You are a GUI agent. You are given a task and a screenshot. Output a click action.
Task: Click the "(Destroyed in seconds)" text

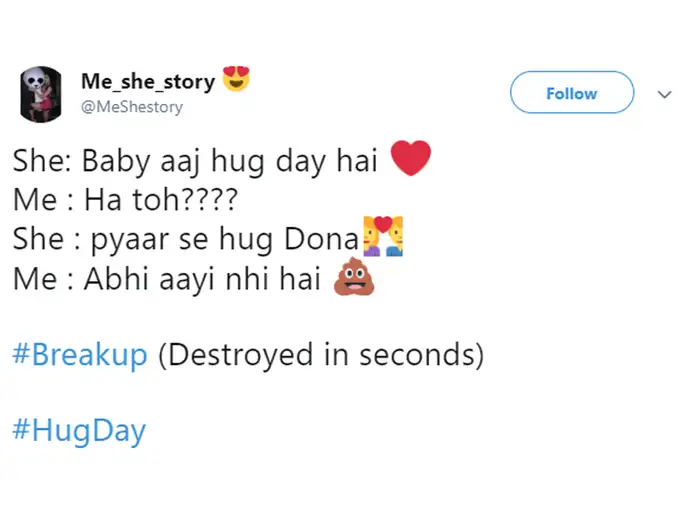[320, 355]
